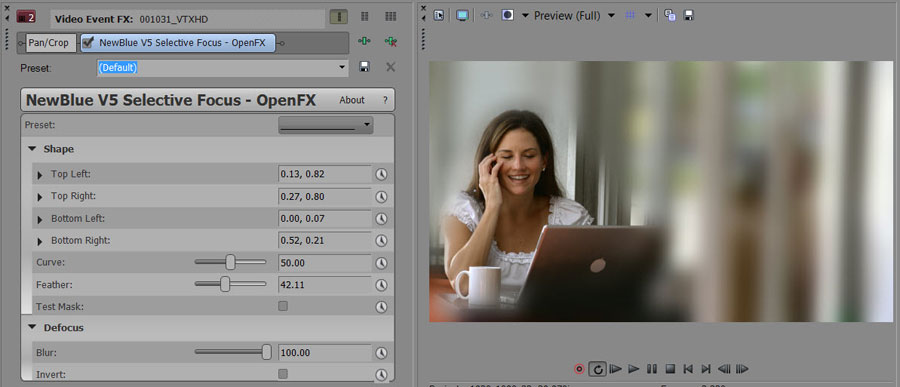Click the About button

point(352,100)
